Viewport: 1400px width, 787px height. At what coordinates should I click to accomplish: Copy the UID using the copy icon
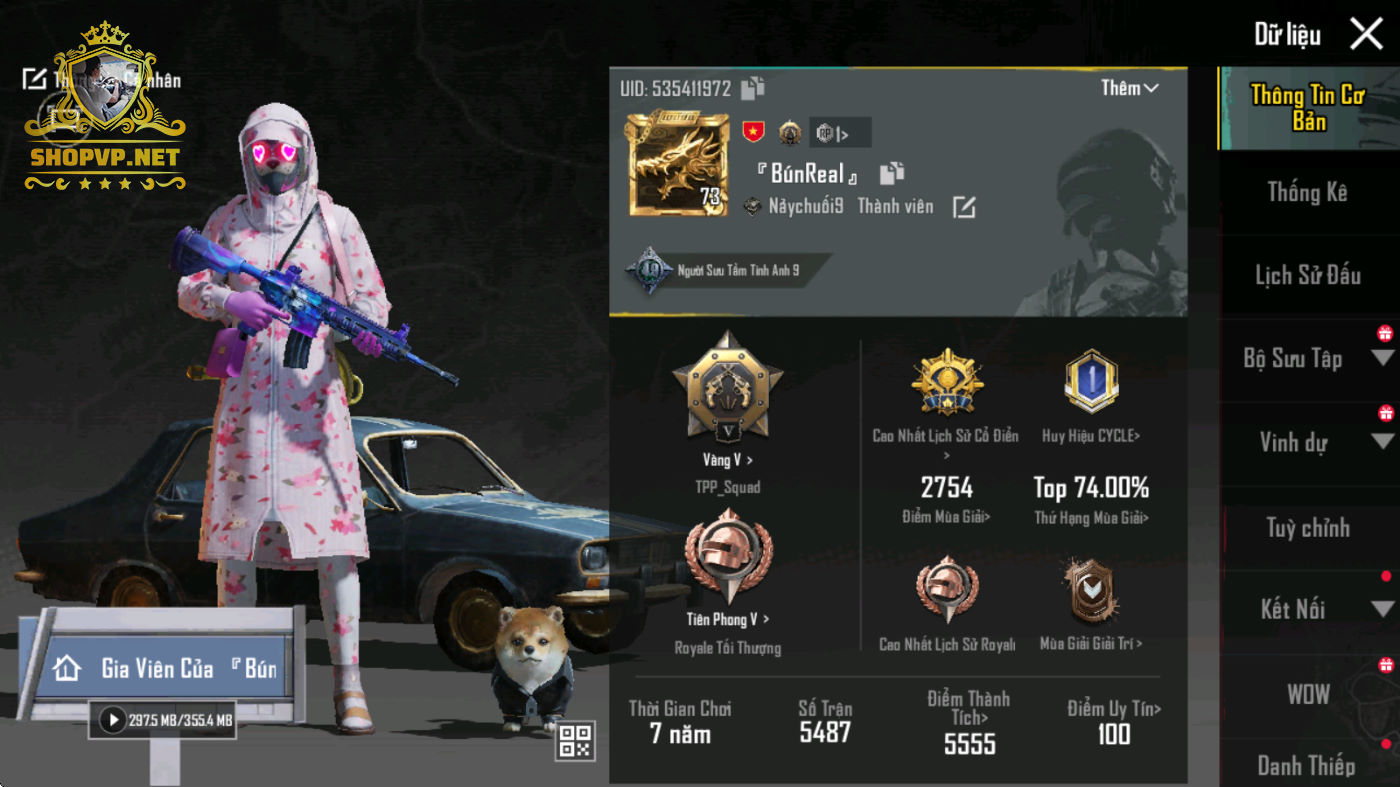752,88
